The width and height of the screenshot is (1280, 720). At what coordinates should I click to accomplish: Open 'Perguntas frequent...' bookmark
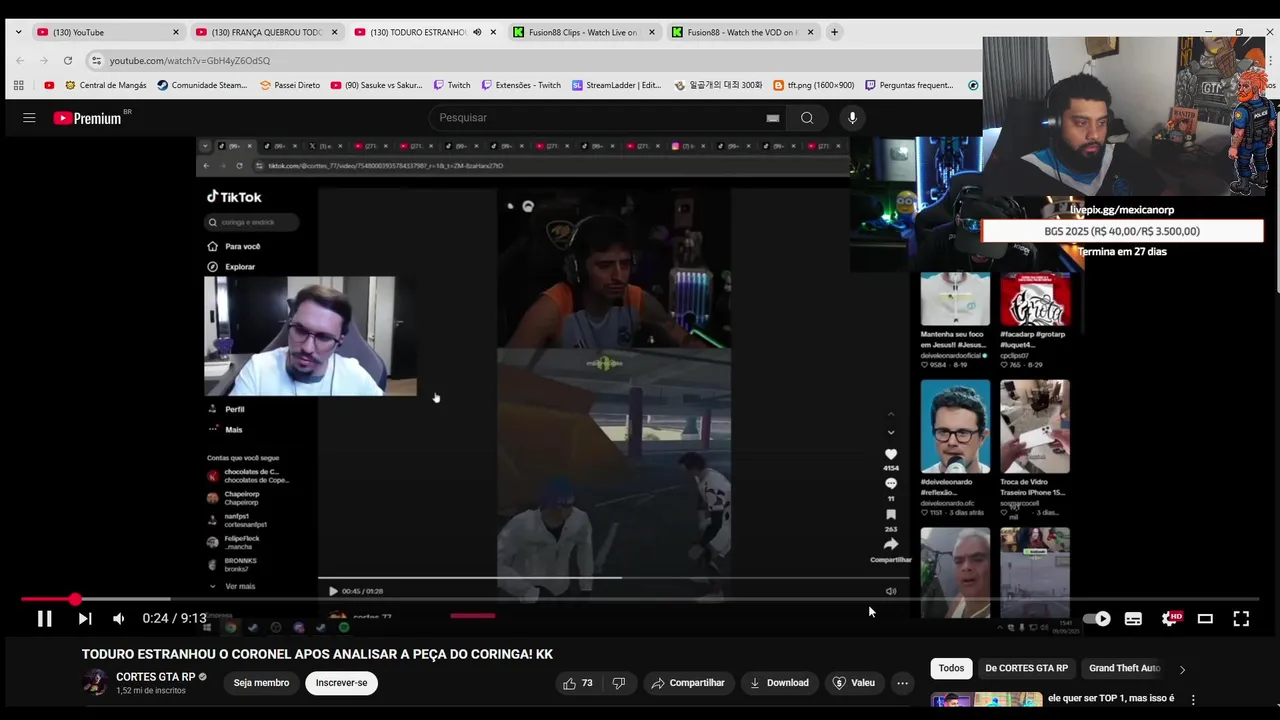908,85
